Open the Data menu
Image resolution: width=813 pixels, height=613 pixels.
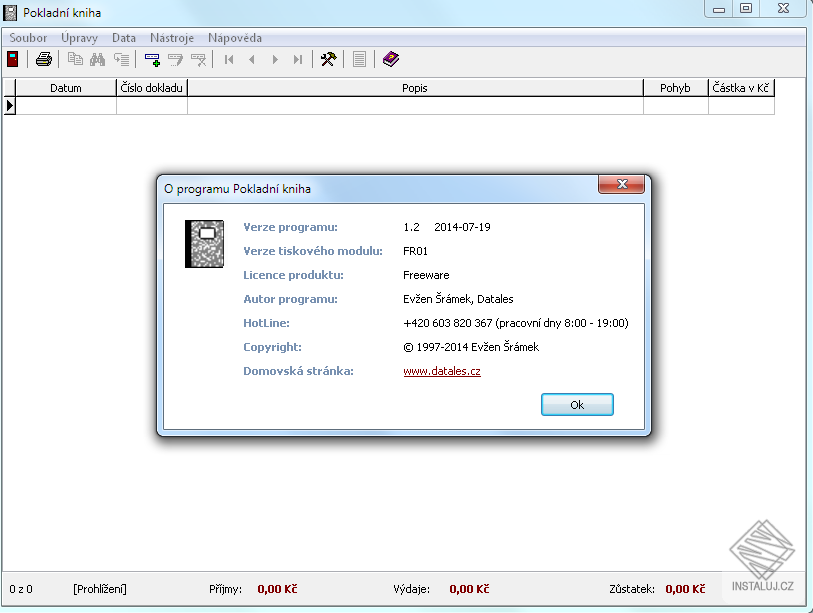coord(124,38)
